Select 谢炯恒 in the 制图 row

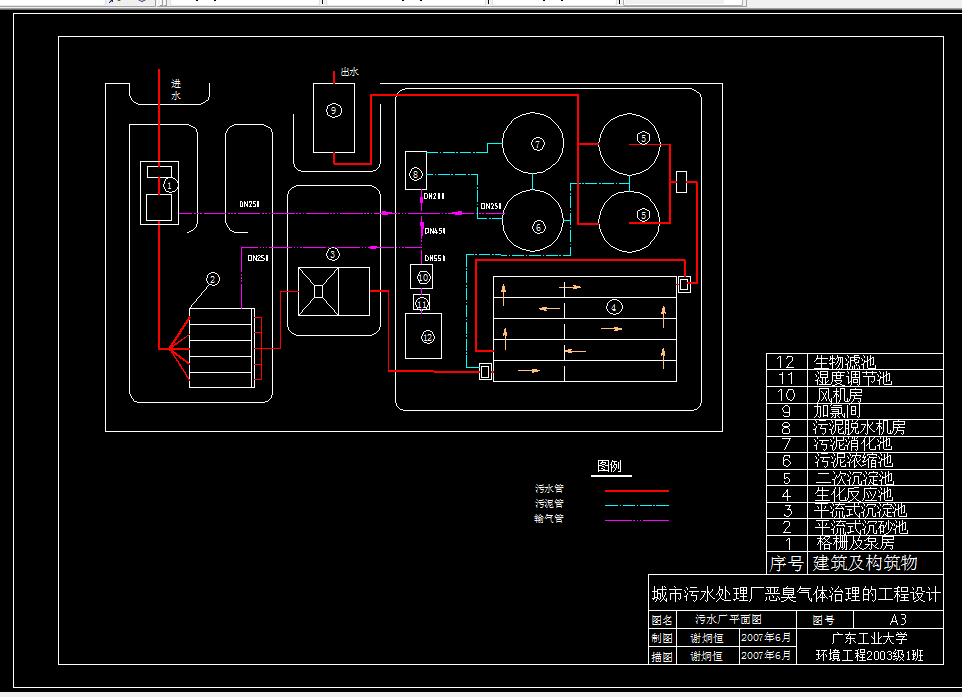tap(707, 638)
